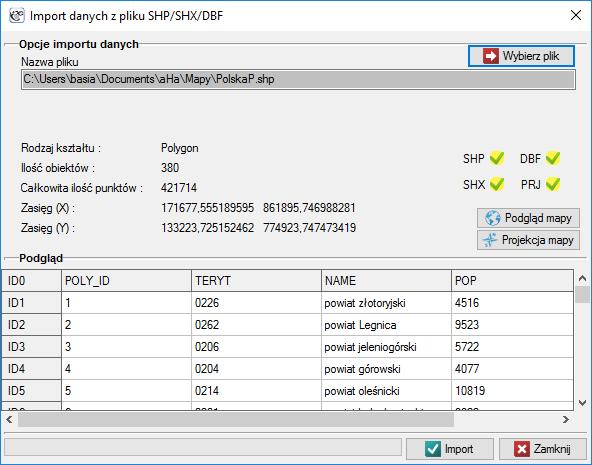Click the red arrow icon on Wybierz plik
Screen dimensions: 592x465
click(490, 56)
